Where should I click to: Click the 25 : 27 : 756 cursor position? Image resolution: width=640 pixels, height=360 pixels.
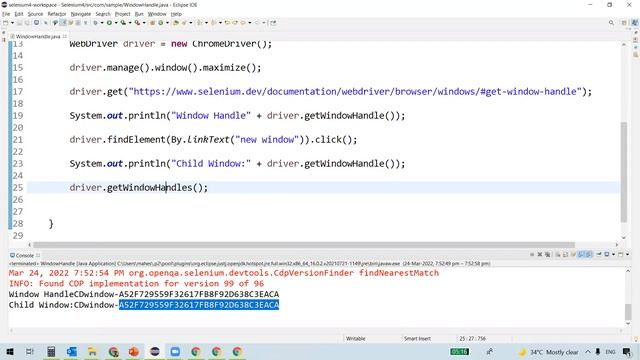coord(472,338)
